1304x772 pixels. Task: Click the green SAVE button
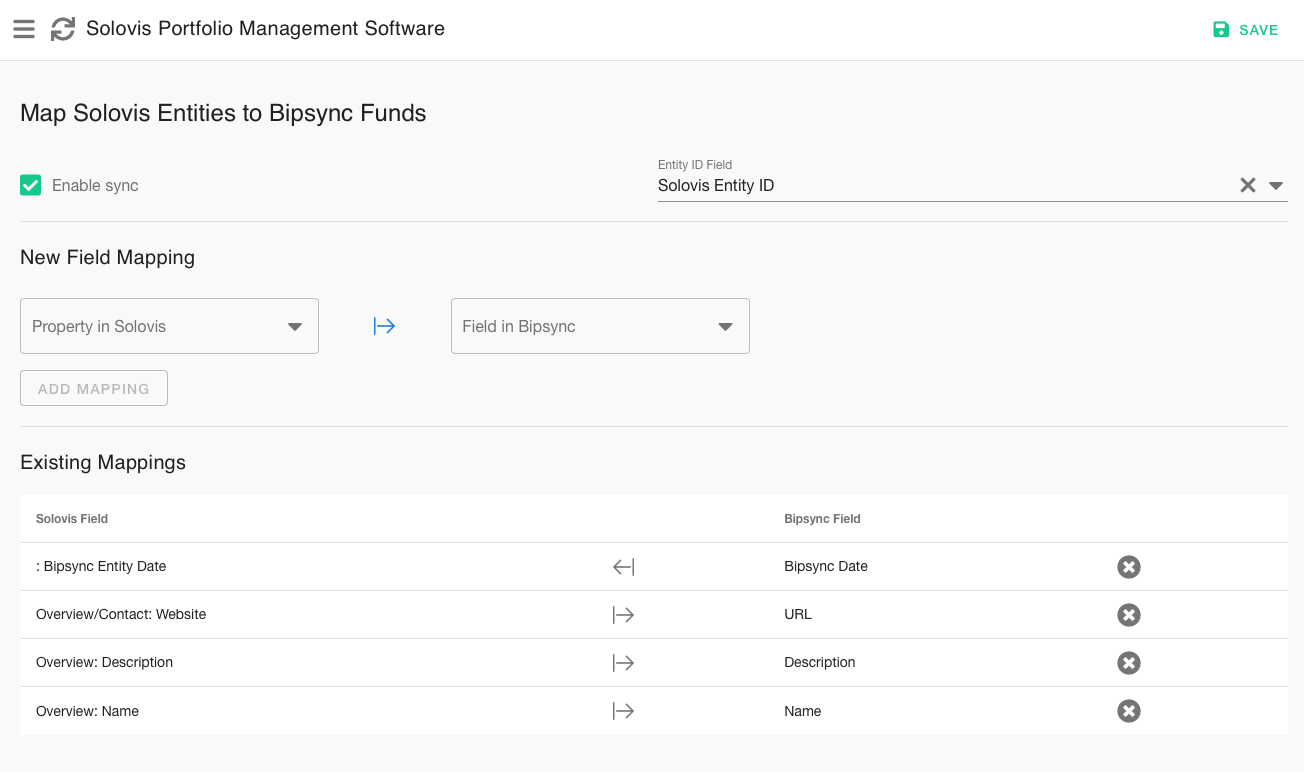[1245, 30]
